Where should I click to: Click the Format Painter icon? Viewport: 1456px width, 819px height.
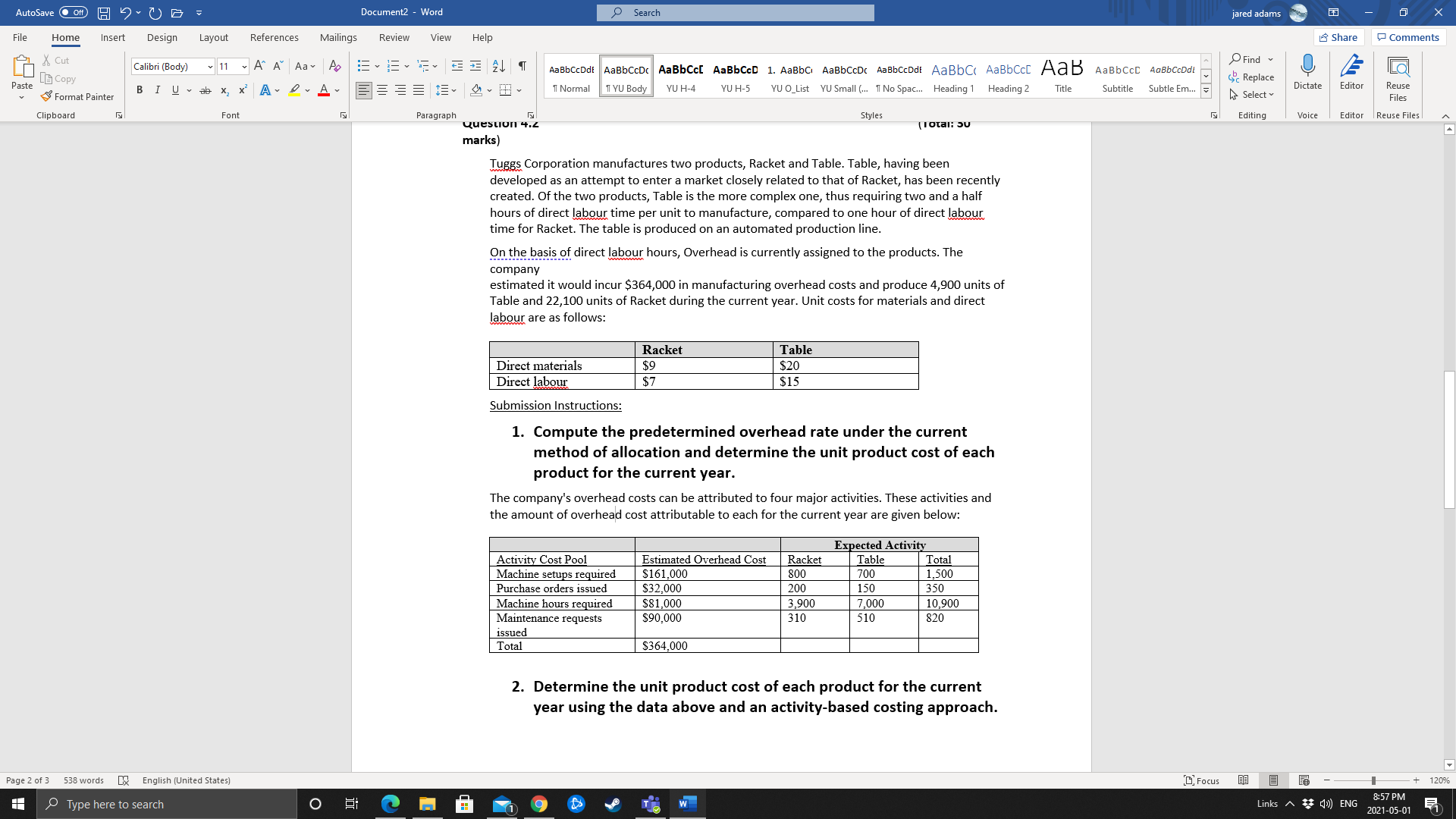tap(47, 97)
